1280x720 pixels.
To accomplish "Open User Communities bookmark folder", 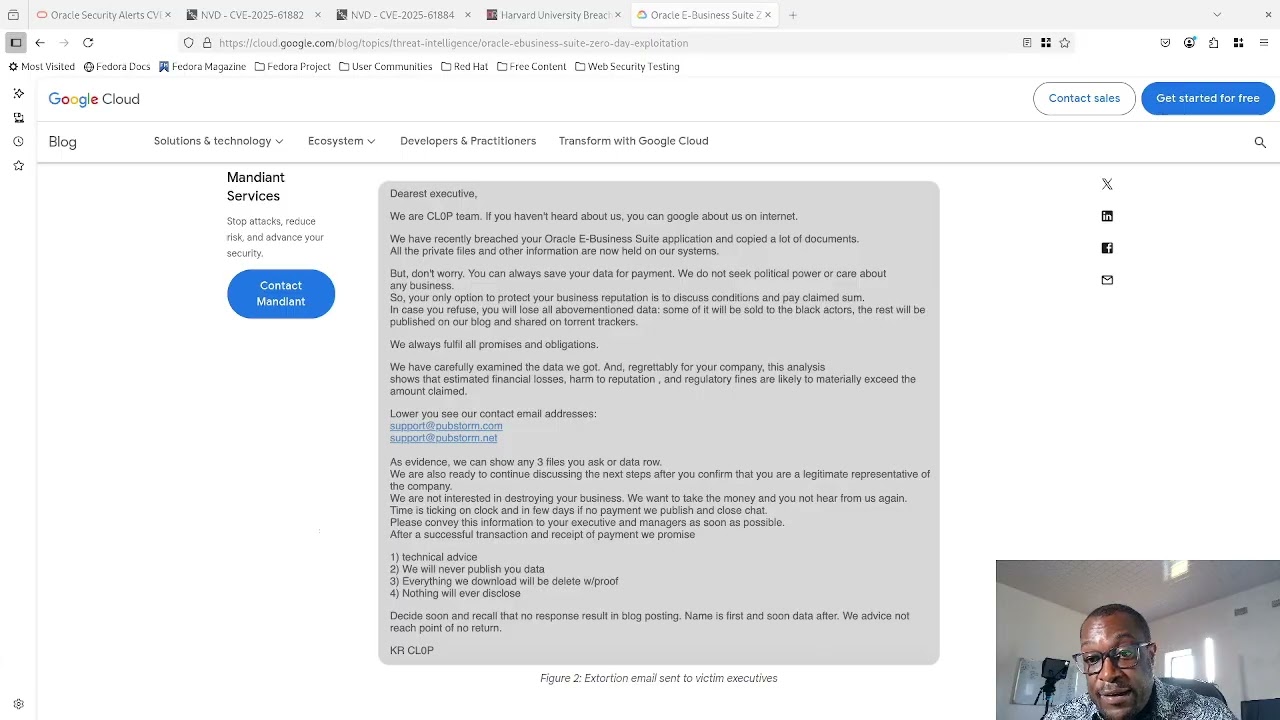I will [386, 67].
